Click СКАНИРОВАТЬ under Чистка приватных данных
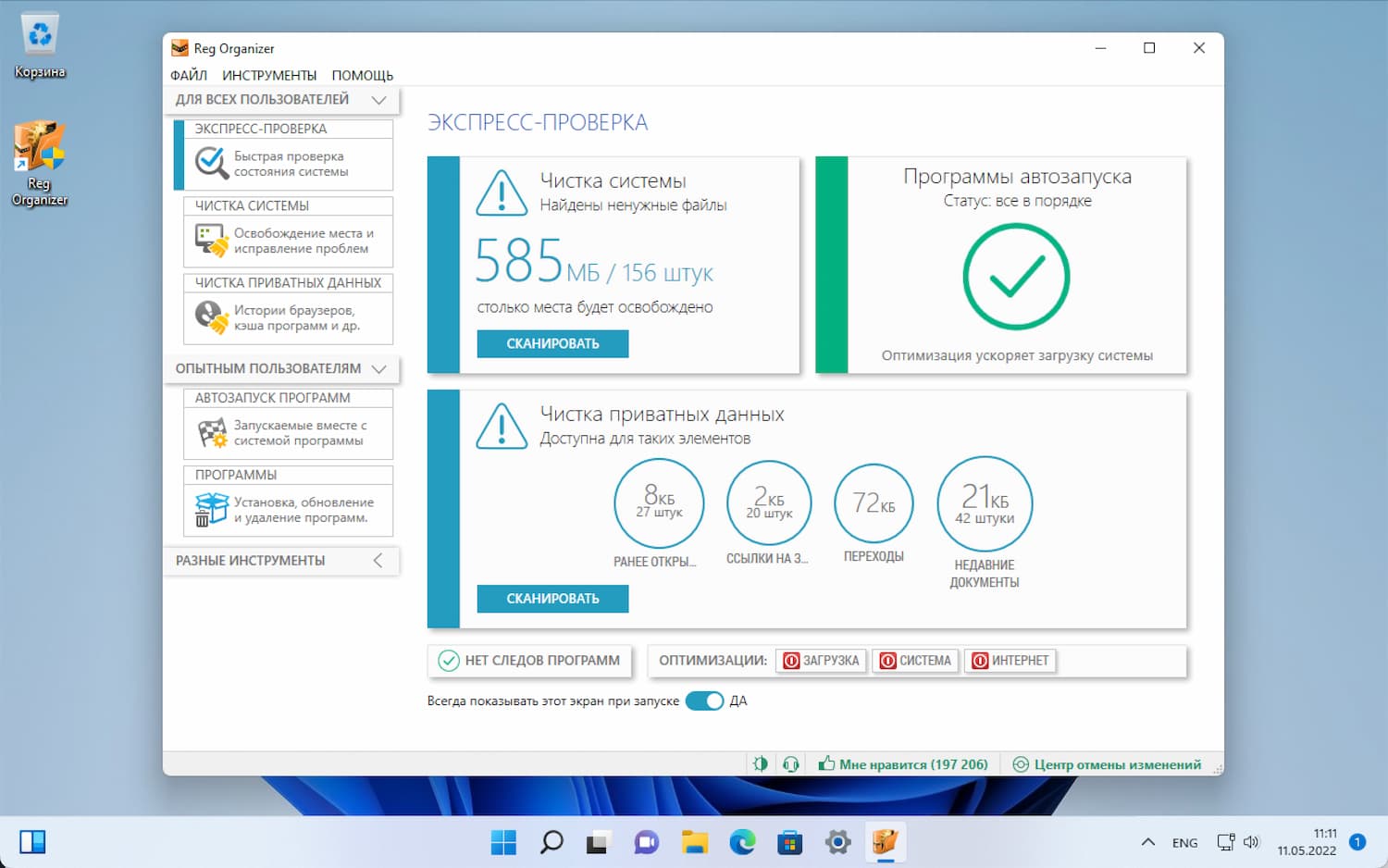1388x868 pixels. tap(552, 599)
